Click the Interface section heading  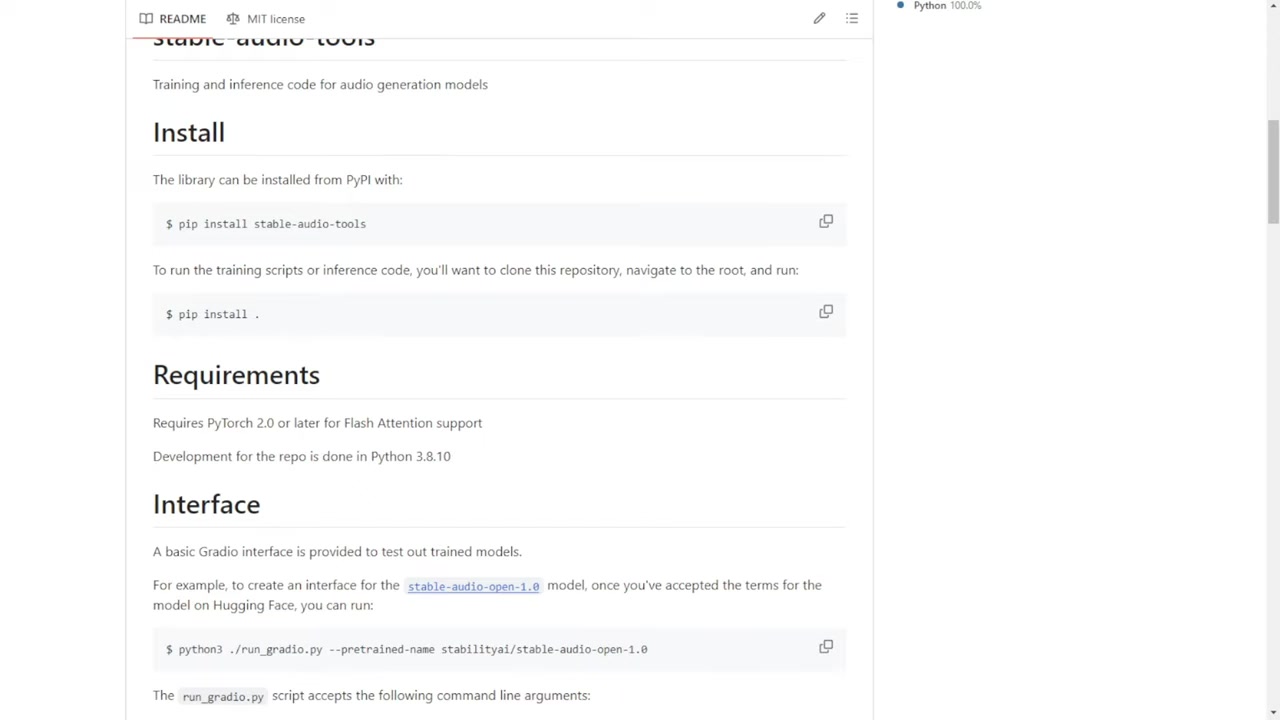206,505
